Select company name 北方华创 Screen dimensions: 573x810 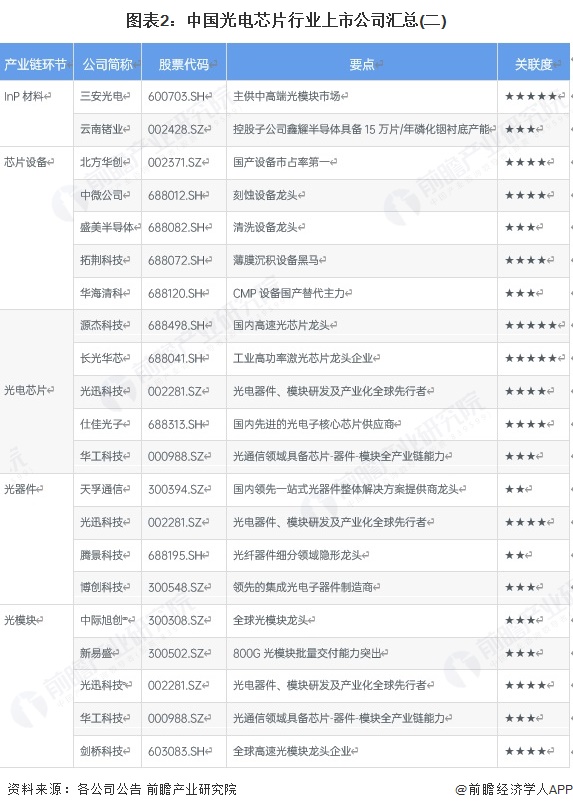[101, 162]
